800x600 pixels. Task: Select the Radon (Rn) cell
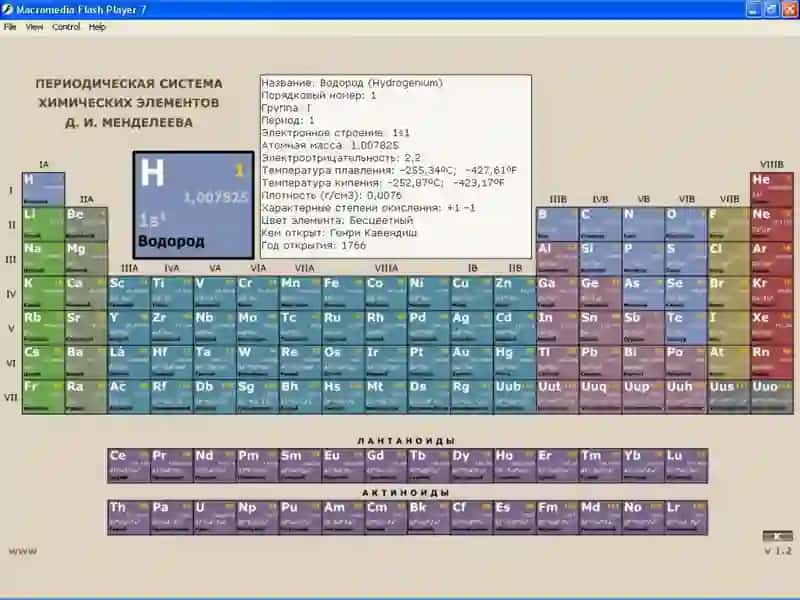(772, 363)
